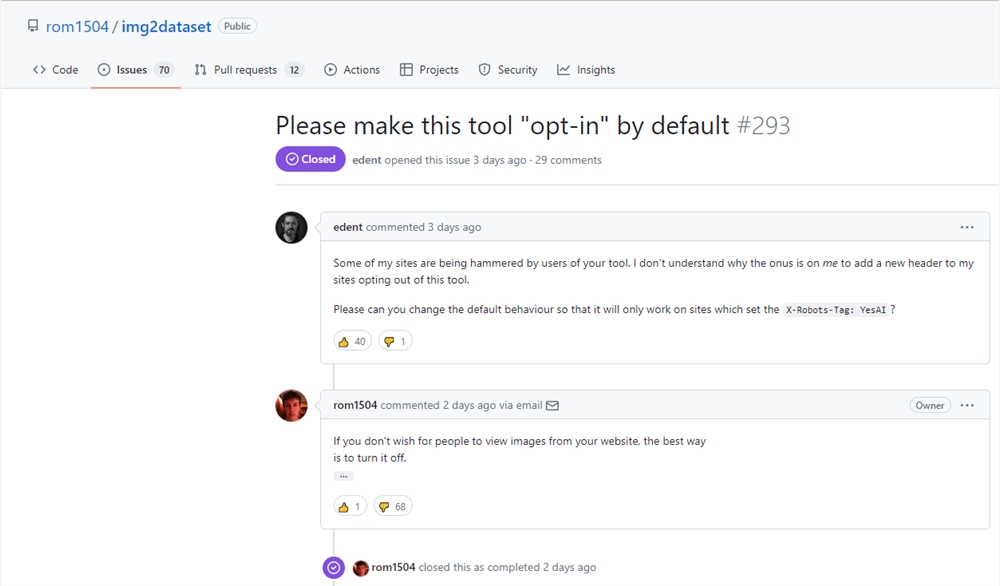This screenshot has width=1000, height=586.
Task: Toggle thumbs down reaction with 68 votes
Action: pyautogui.click(x=393, y=507)
